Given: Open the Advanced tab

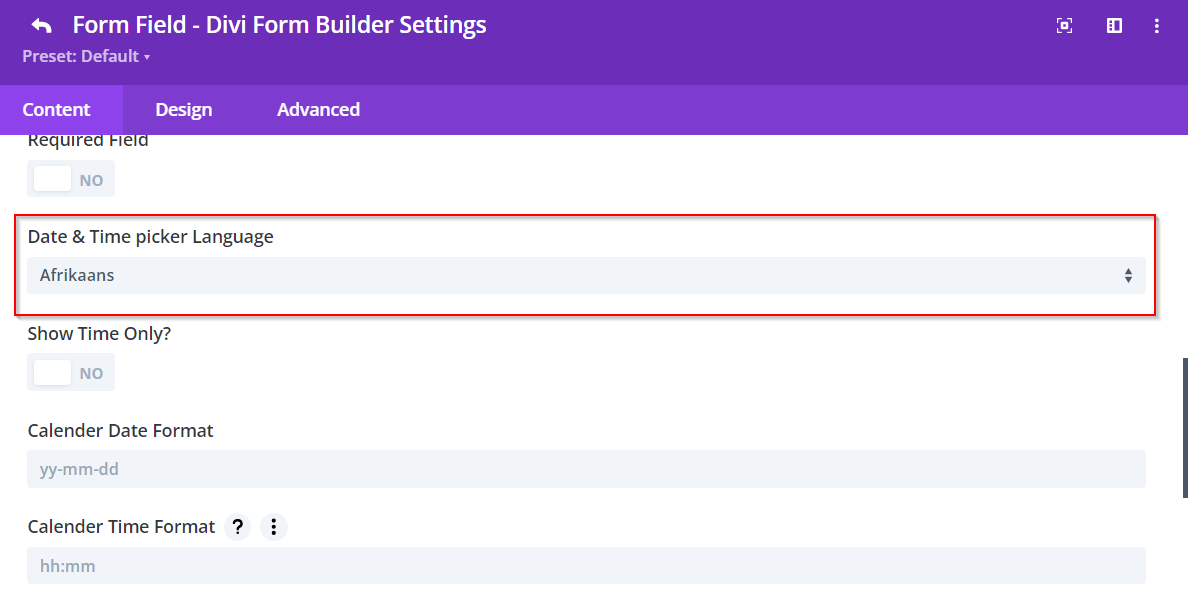Looking at the screenshot, I should 317,109.
